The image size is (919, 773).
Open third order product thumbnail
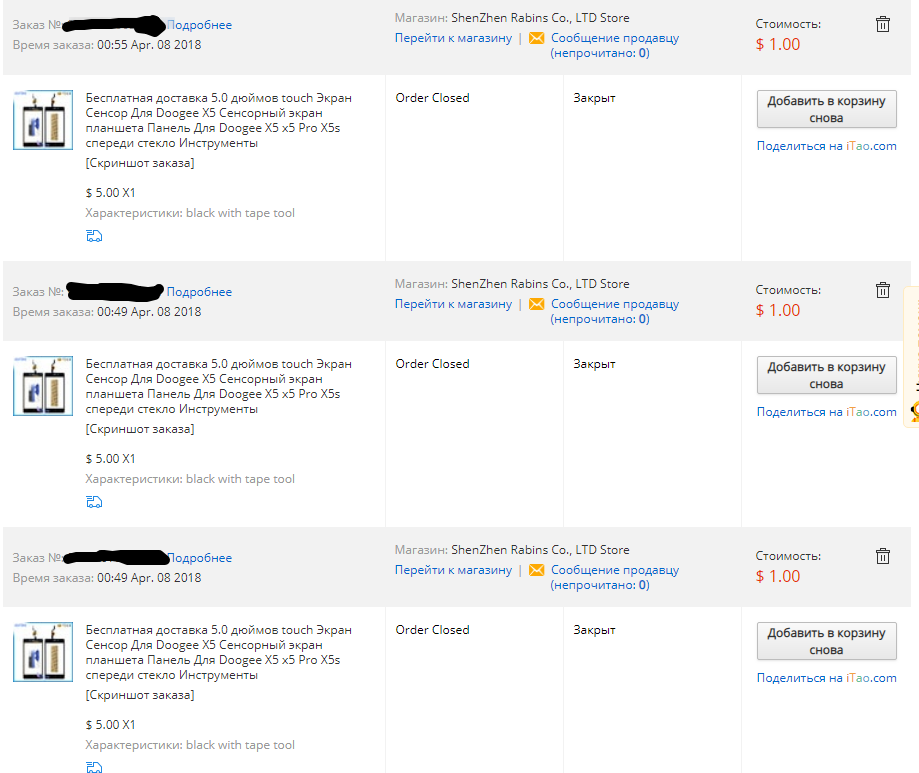43,652
